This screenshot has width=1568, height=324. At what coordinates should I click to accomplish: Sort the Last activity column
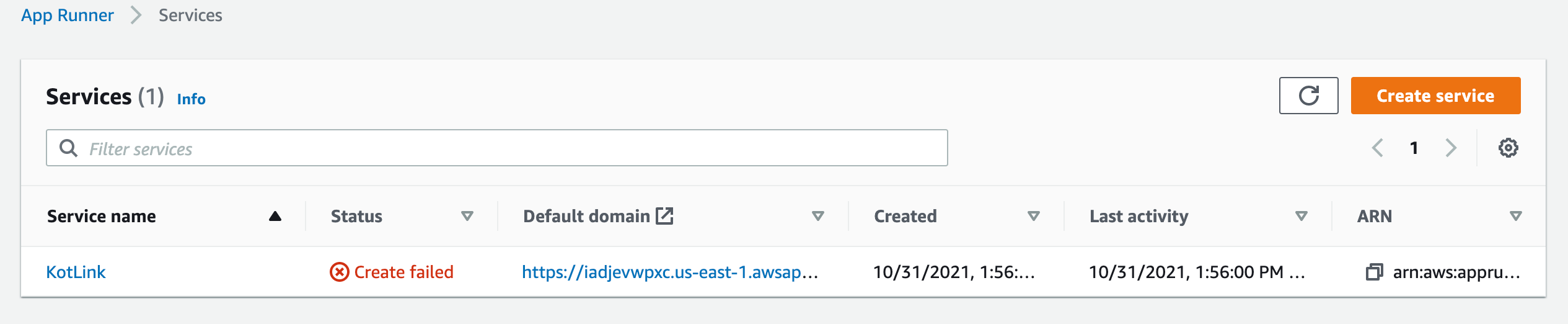(x=1302, y=216)
